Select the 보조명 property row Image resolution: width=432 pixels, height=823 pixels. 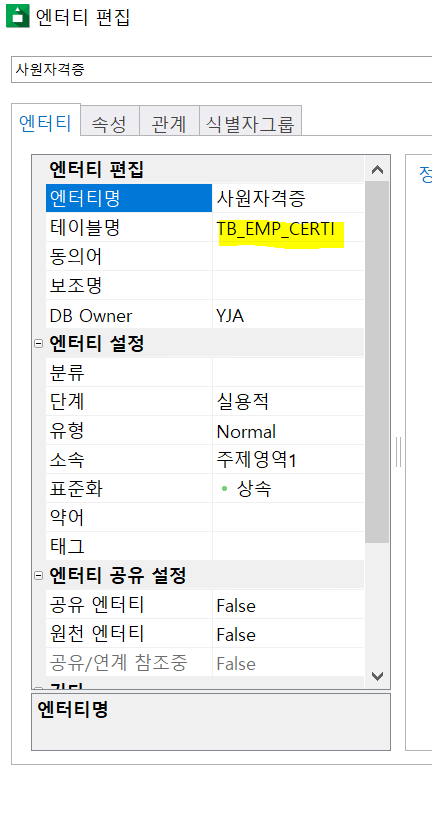click(x=205, y=285)
